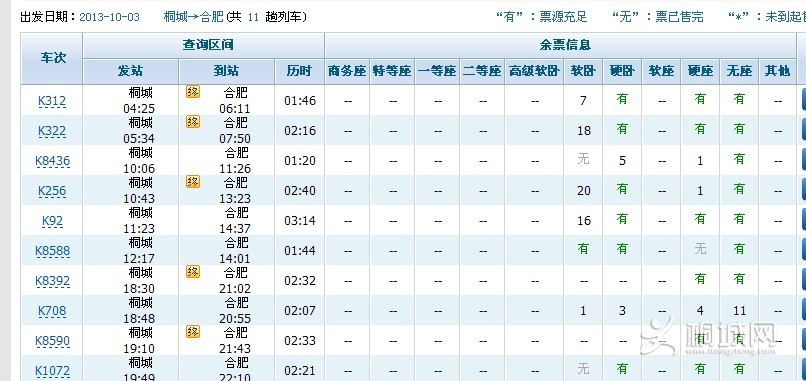Open train K8588 details link
This screenshot has width=806, height=381.
click(52, 251)
